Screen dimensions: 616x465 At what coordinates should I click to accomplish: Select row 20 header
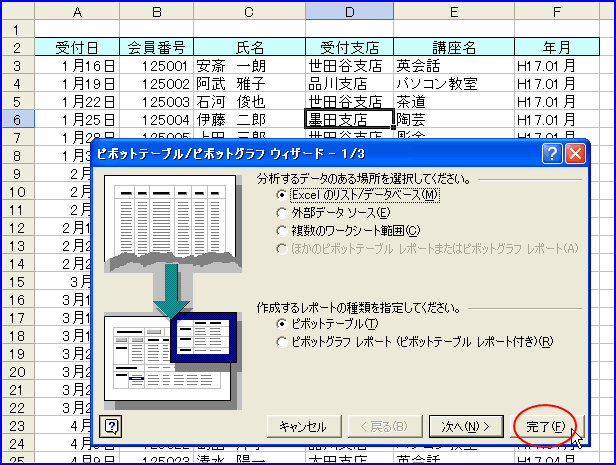tap(18, 372)
